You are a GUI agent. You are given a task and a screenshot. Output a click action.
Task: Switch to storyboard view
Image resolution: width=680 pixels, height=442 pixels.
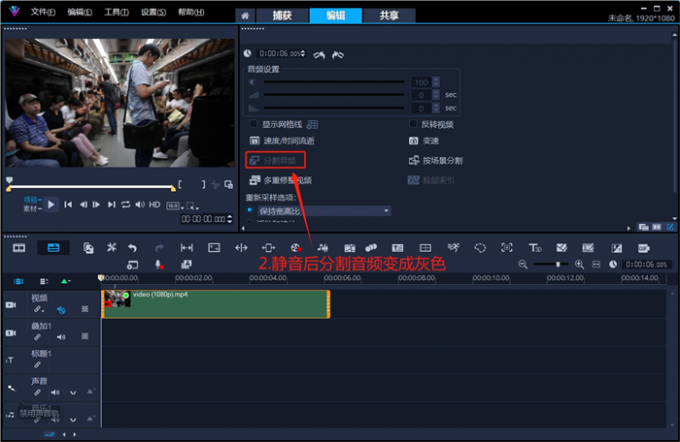(x=19, y=248)
